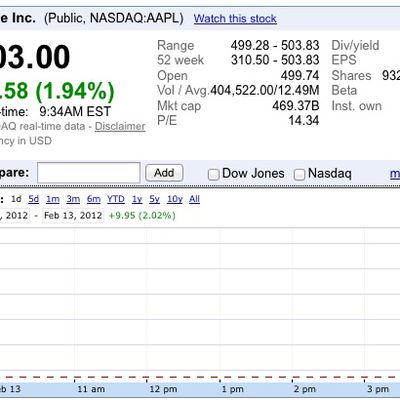
Task: Switch chart zoom to YTD
Action: pyautogui.click(x=116, y=199)
